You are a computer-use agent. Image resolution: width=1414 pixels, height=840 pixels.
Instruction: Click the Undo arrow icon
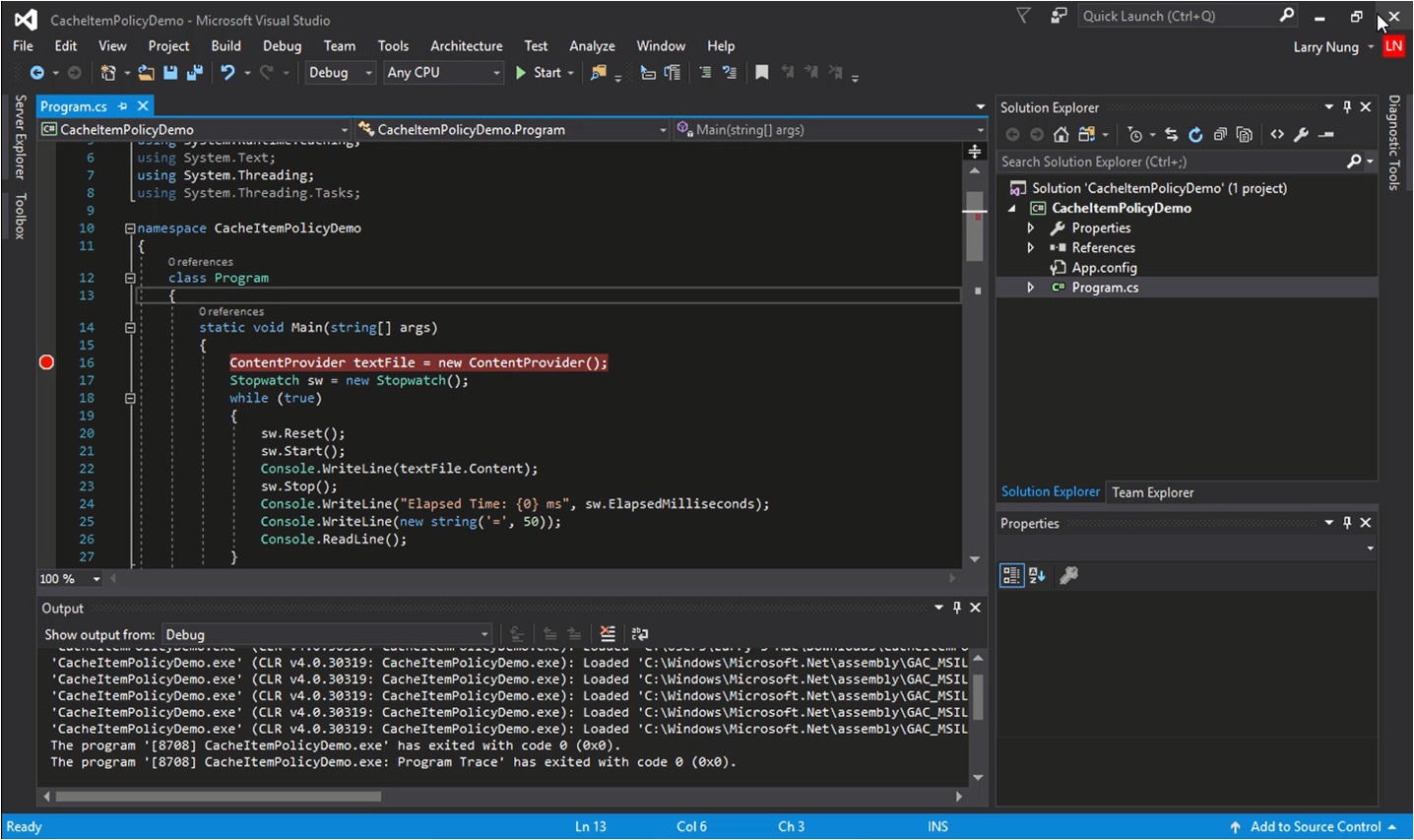point(227,73)
